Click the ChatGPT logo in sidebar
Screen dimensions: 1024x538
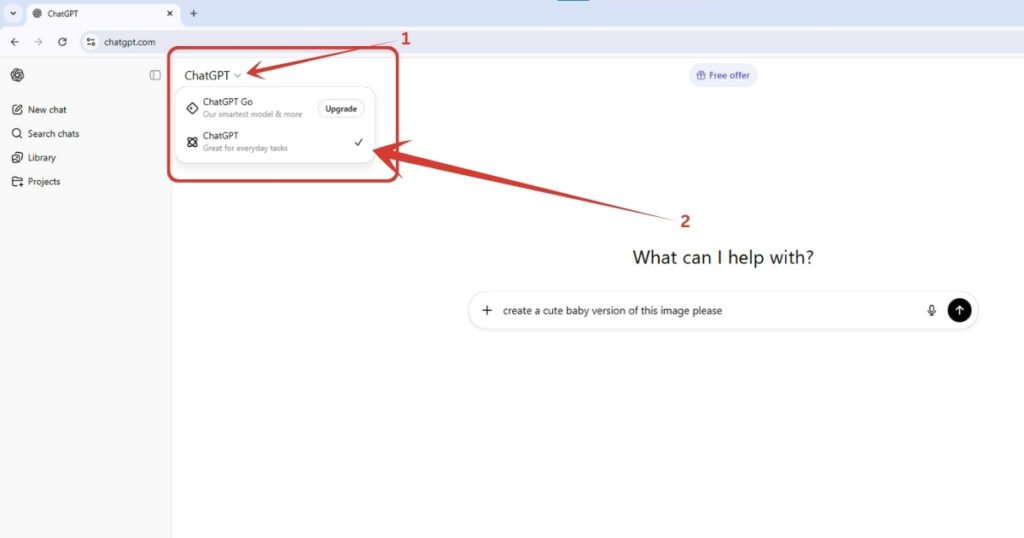point(16,75)
